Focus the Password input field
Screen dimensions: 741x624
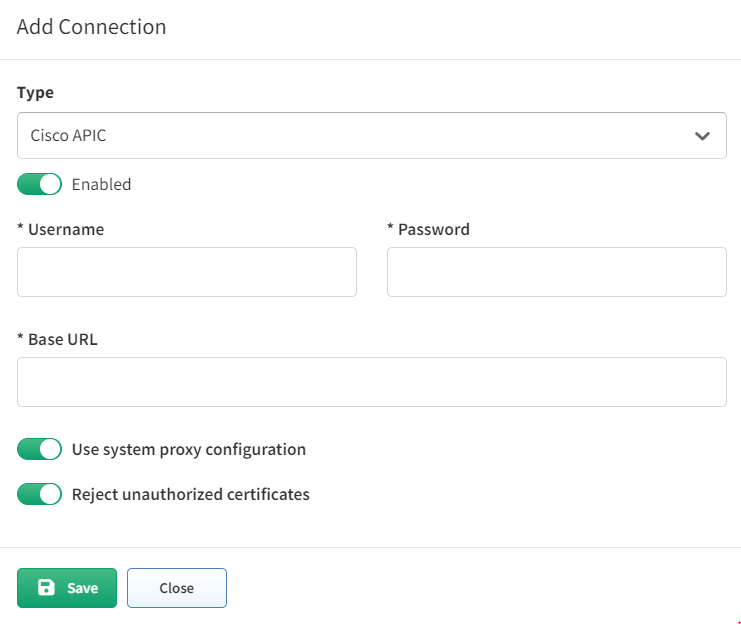pyautogui.click(x=557, y=272)
